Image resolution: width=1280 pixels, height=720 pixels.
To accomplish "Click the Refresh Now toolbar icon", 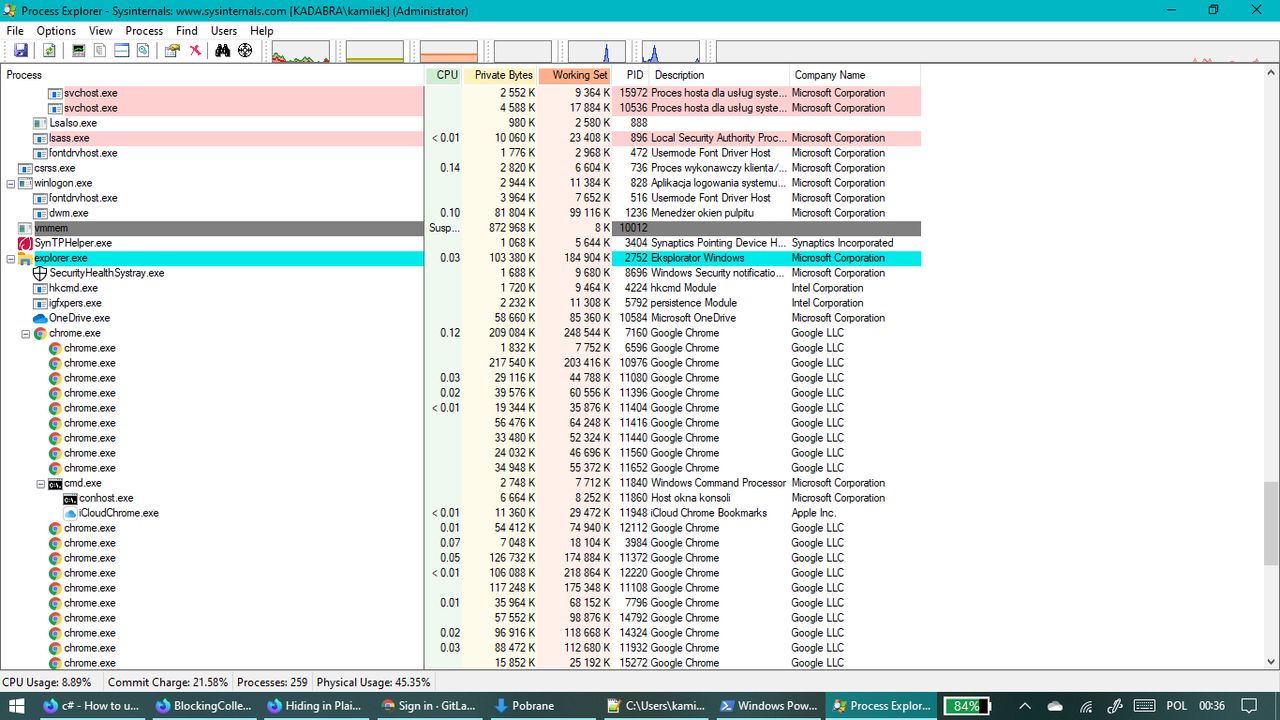I will pos(48,51).
